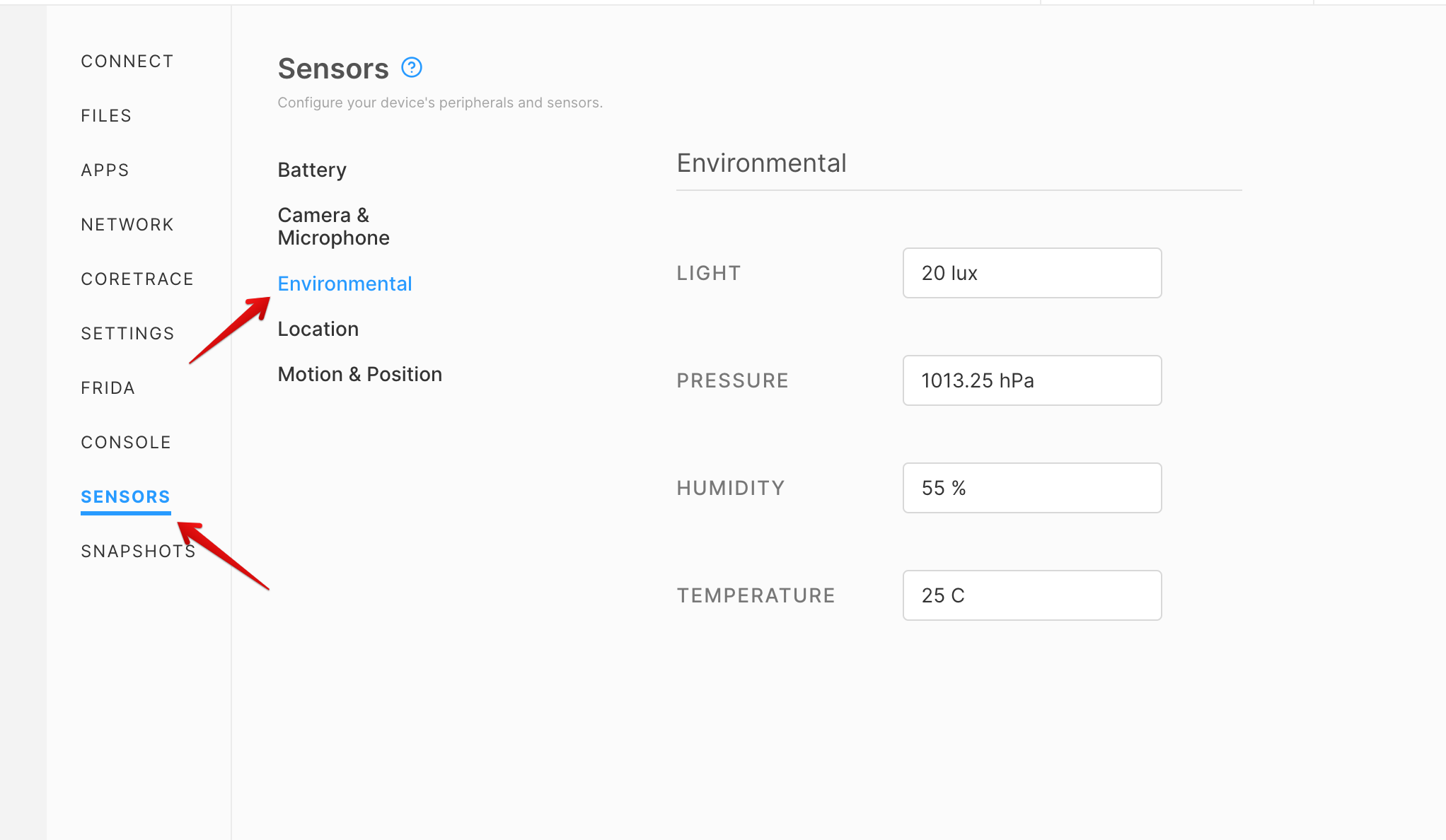Select CoreTrace in the left sidebar
The image size is (1446, 840).
[137, 279]
